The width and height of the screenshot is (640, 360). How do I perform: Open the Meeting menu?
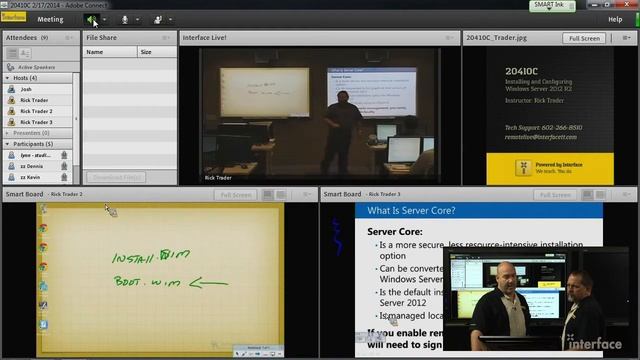click(50, 19)
